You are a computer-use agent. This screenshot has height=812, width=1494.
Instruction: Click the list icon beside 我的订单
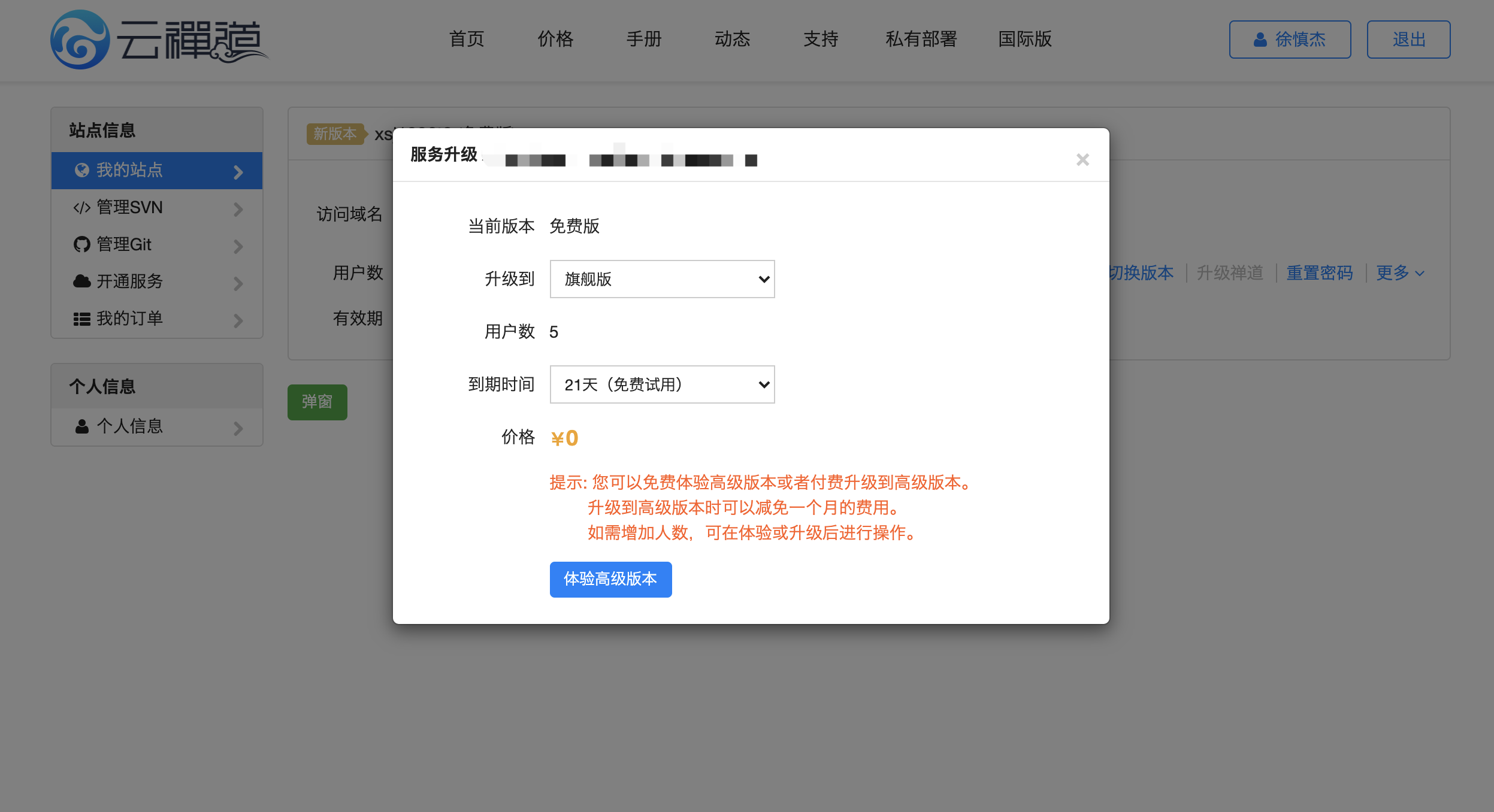coord(82,319)
